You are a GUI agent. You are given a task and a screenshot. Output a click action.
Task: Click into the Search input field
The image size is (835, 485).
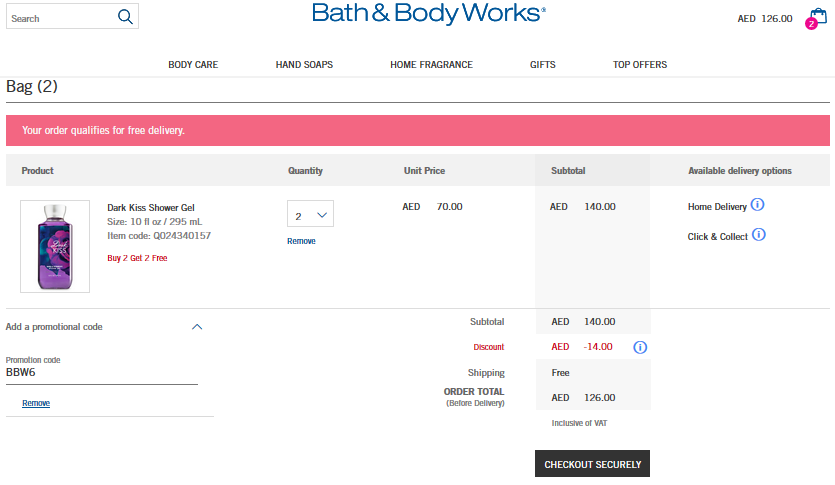pos(60,18)
